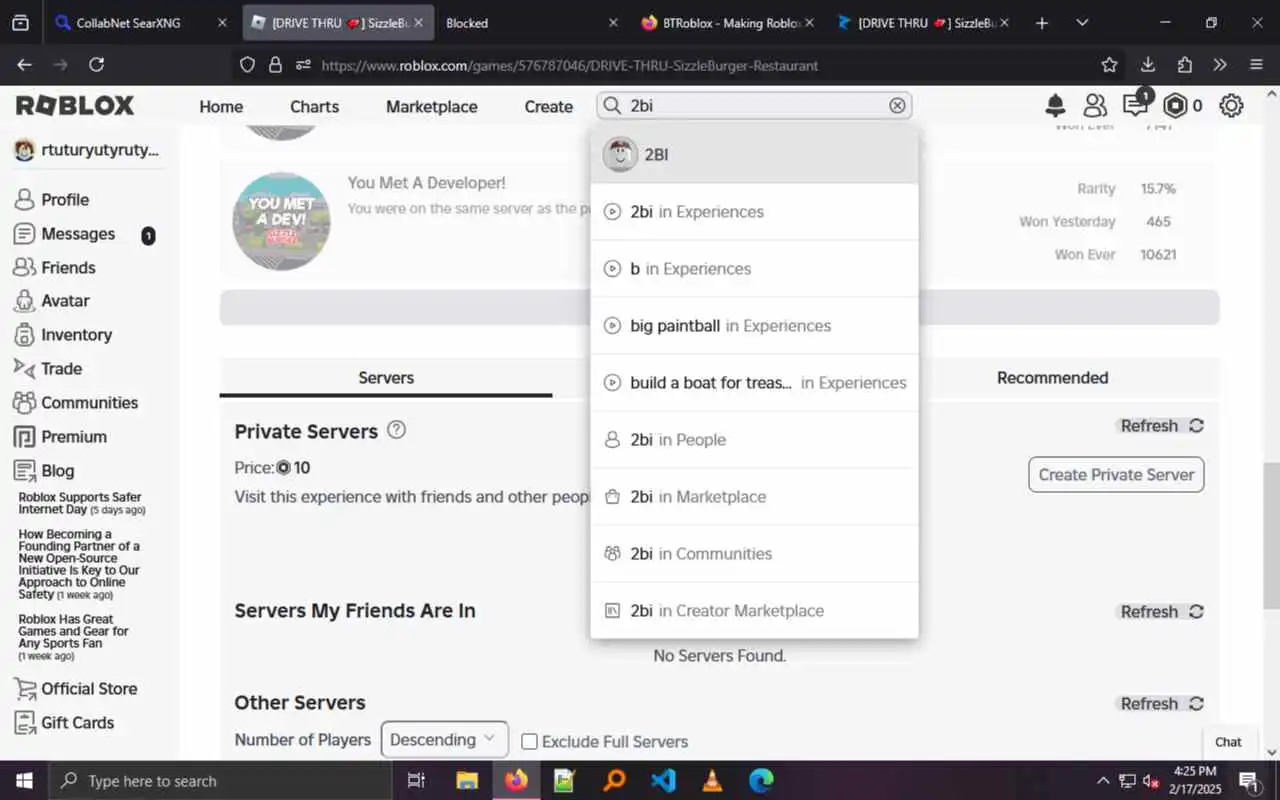Open Marketplace in top navigation
Viewport: 1280px width, 800px height.
pos(432,107)
